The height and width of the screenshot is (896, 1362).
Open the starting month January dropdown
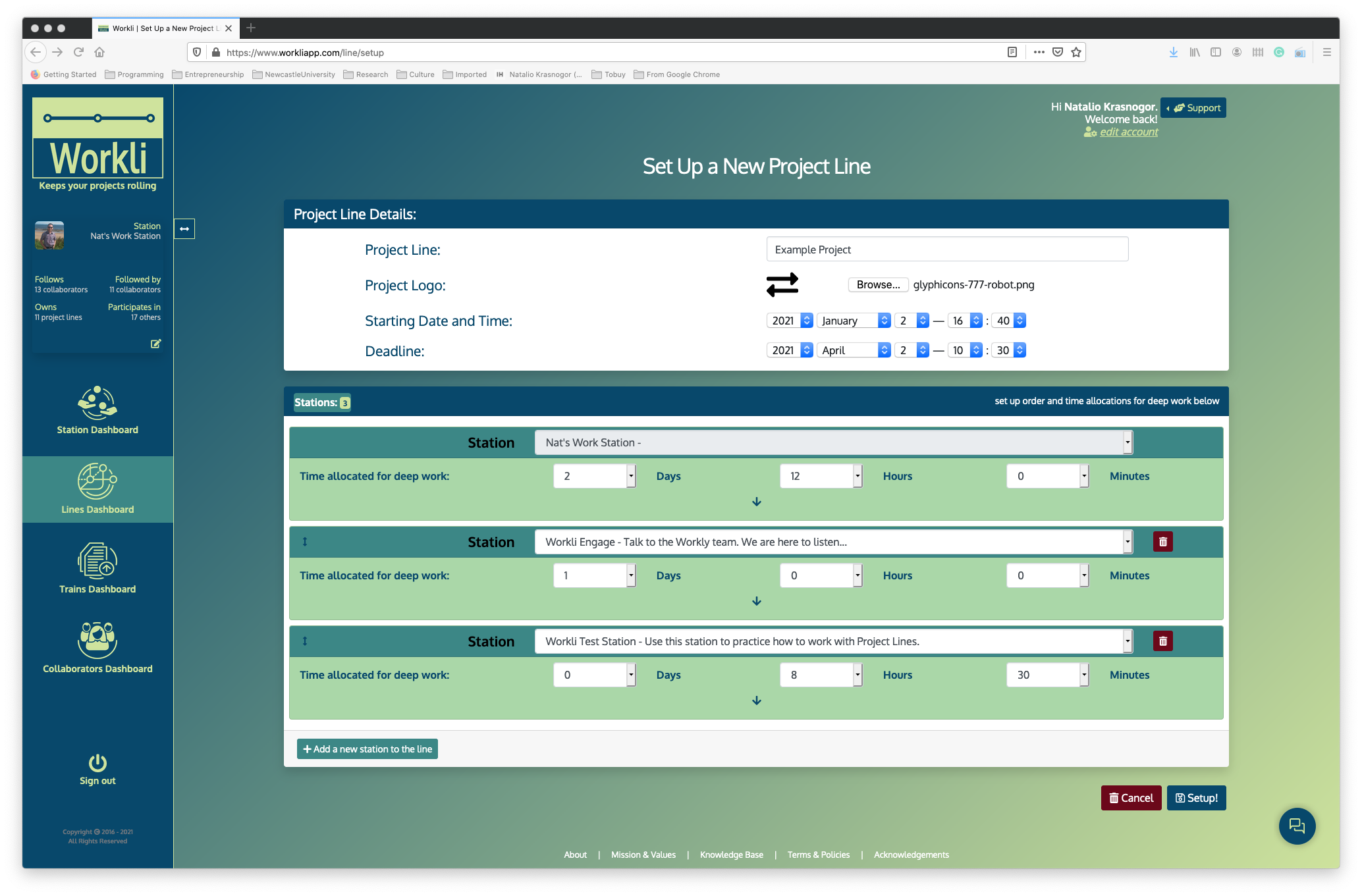(854, 321)
